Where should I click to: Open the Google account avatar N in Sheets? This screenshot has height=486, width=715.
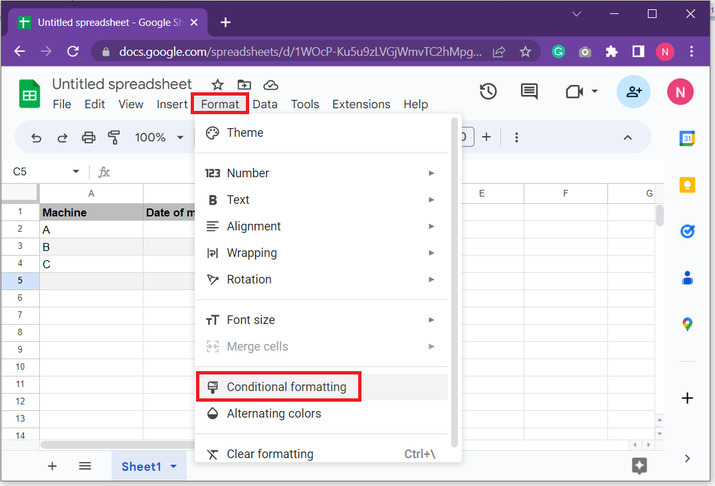tap(680, 92)
